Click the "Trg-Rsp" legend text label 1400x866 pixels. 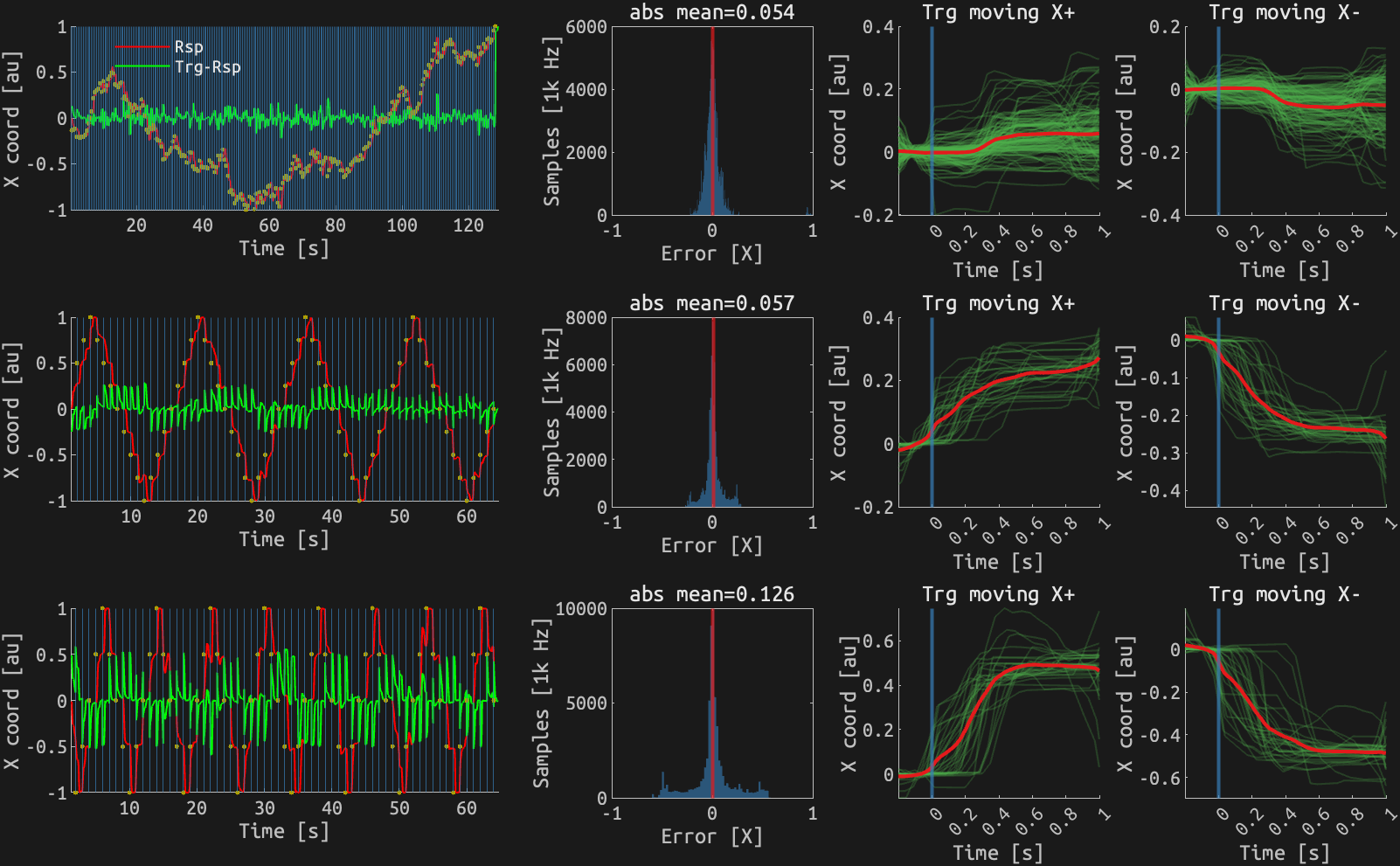(x=207, y=67)
